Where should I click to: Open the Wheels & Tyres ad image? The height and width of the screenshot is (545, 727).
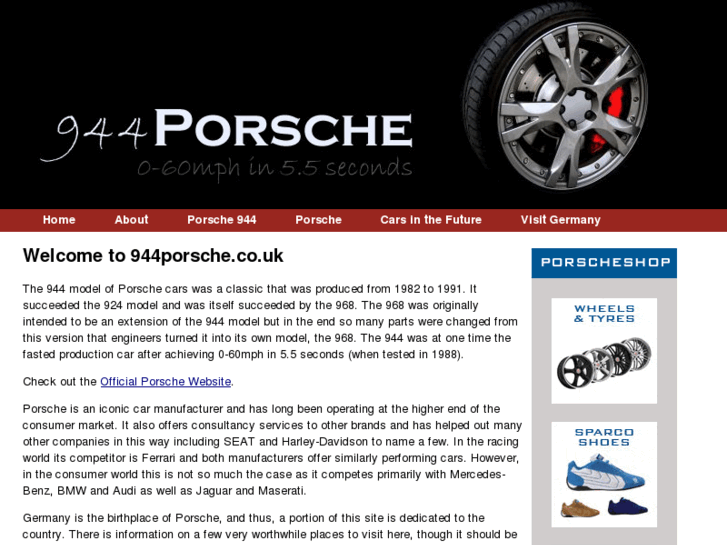click(x=604, y=351)
